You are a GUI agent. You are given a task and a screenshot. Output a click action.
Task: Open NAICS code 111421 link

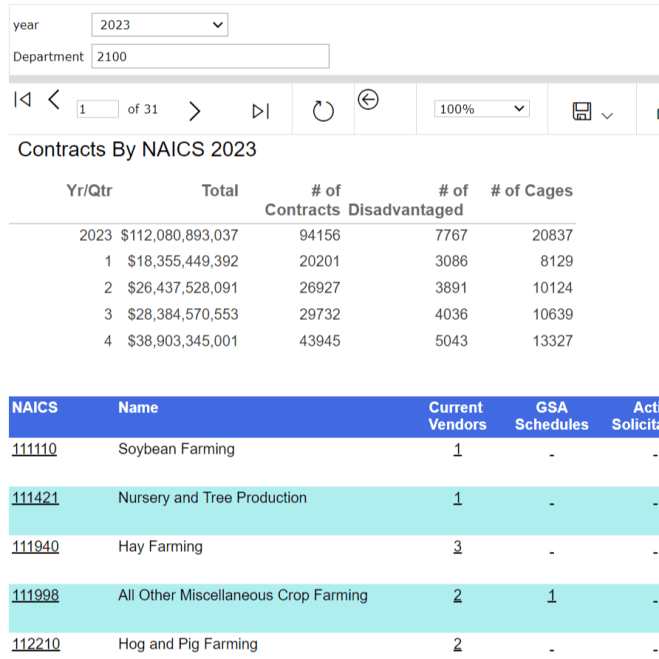click(35, 498)
